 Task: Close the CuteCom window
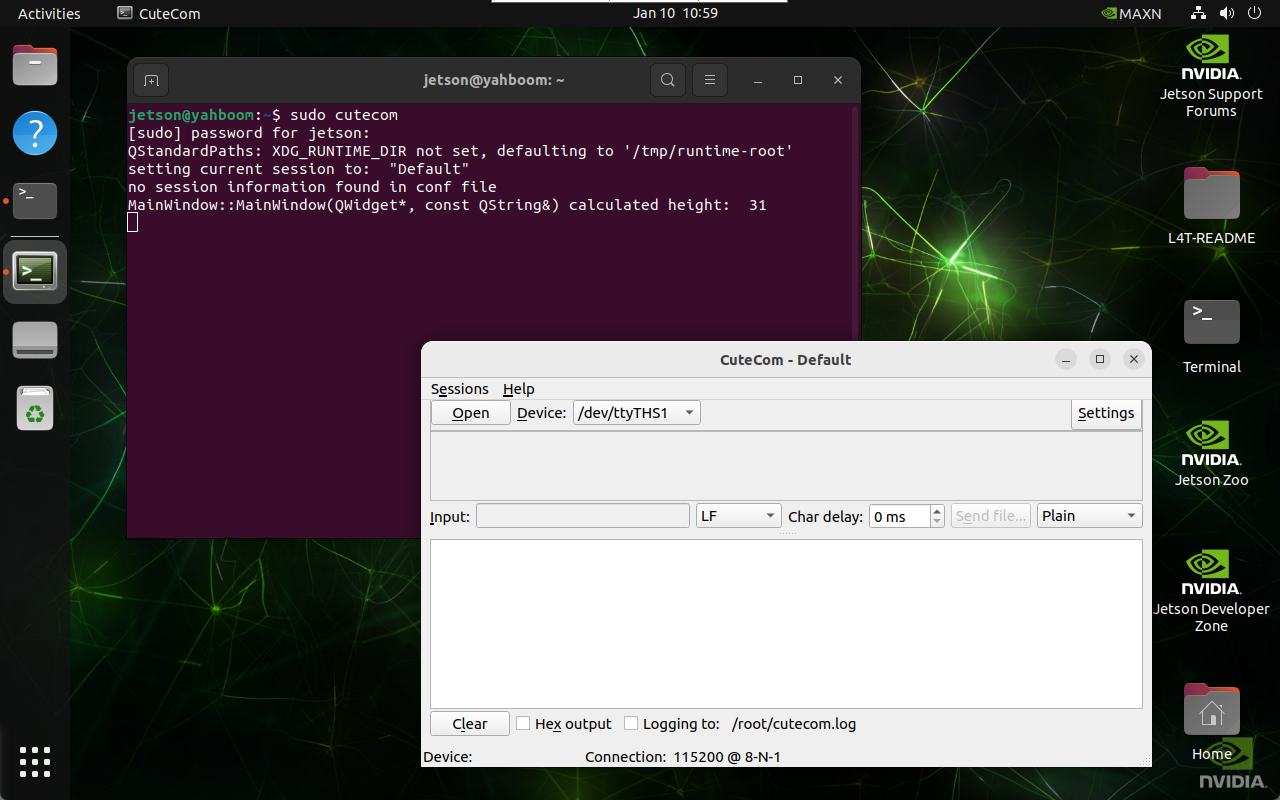[1133, 360]
